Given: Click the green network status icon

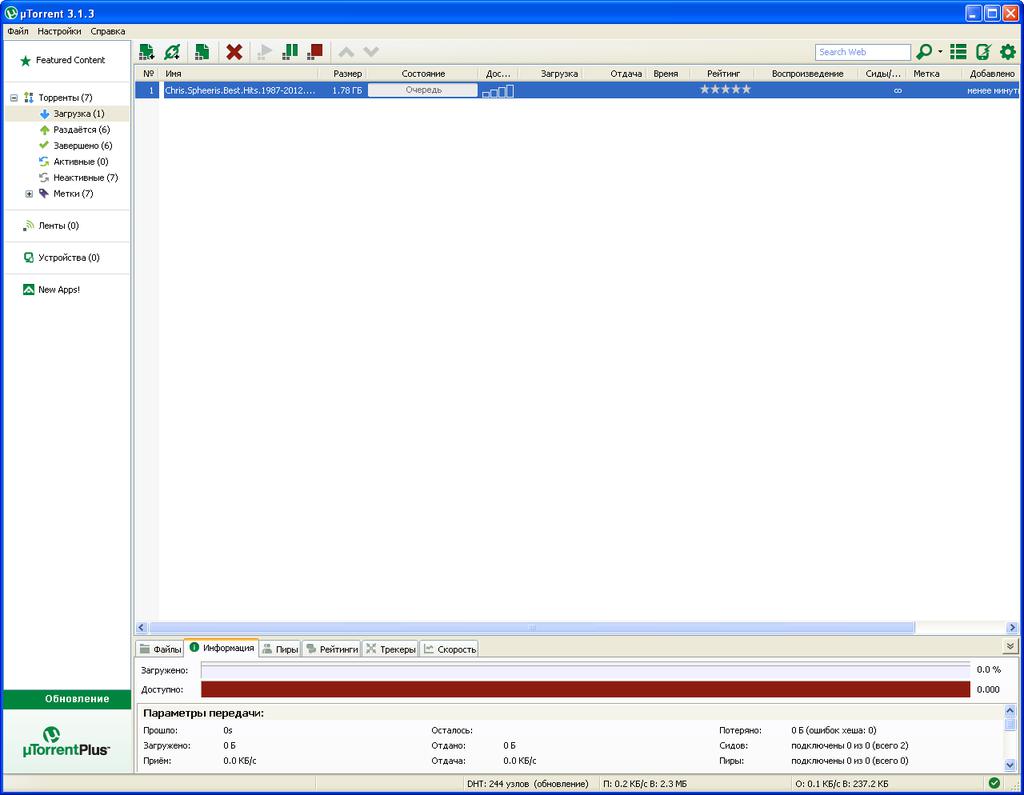Looking at the screenshot, I should tap(994, 783).
